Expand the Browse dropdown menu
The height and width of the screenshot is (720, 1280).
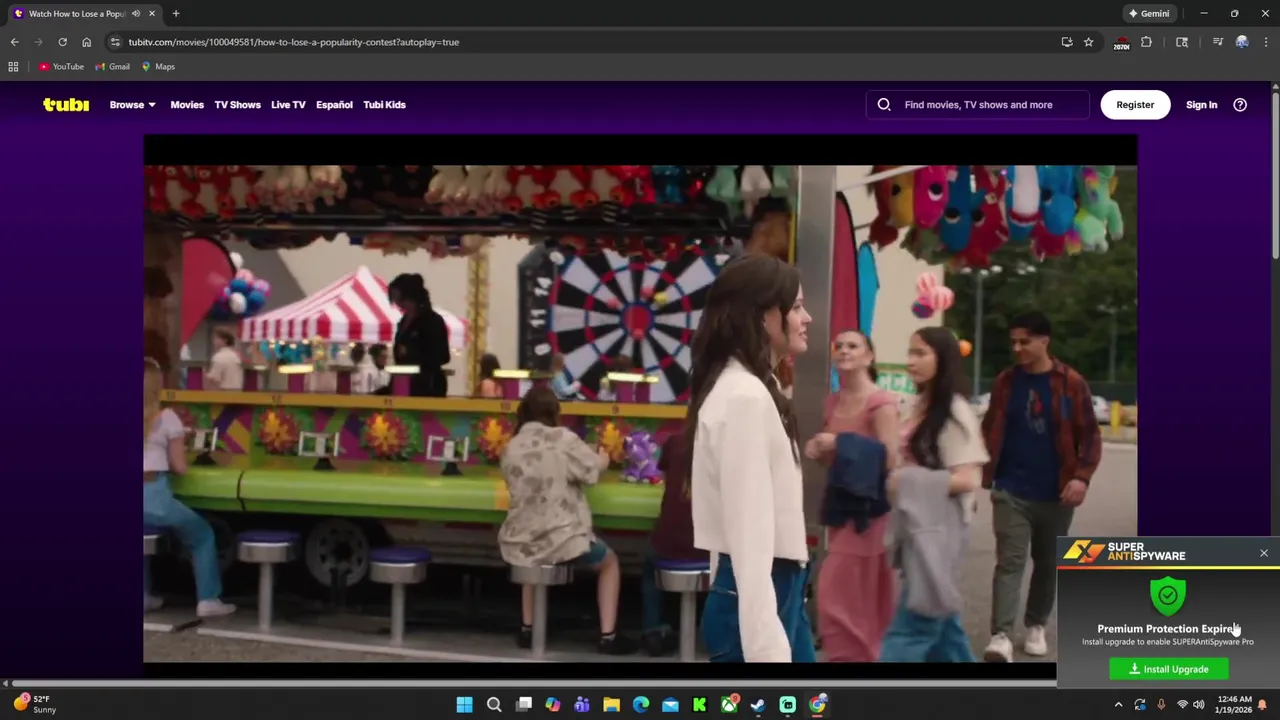(x=132, y=104)
